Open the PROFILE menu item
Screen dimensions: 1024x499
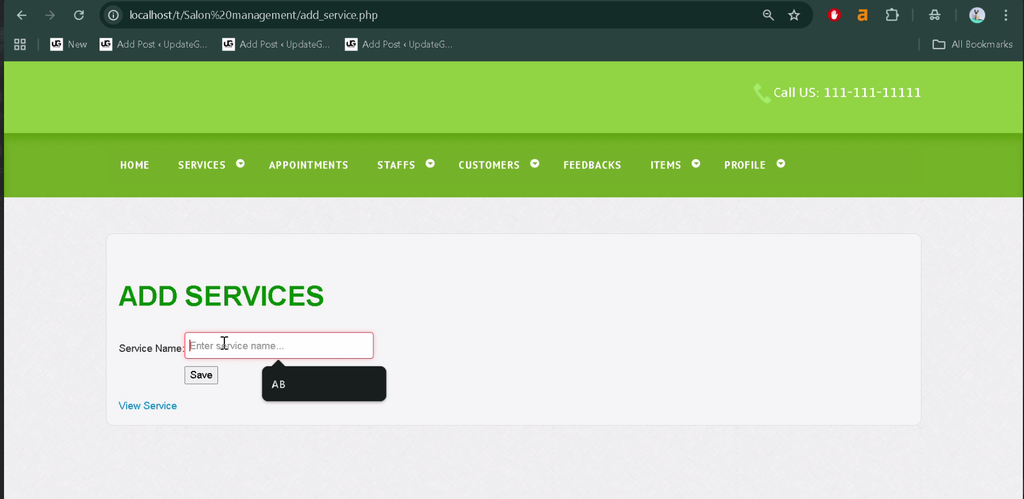(744, 165)
